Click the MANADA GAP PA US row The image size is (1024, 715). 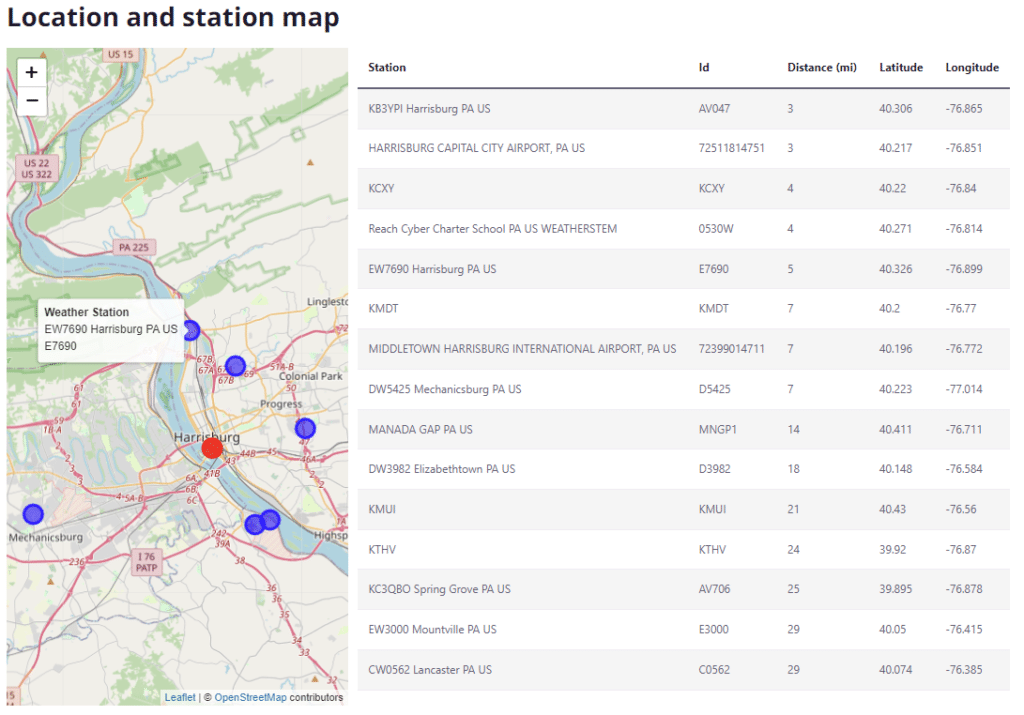click(x=420, y=429)
